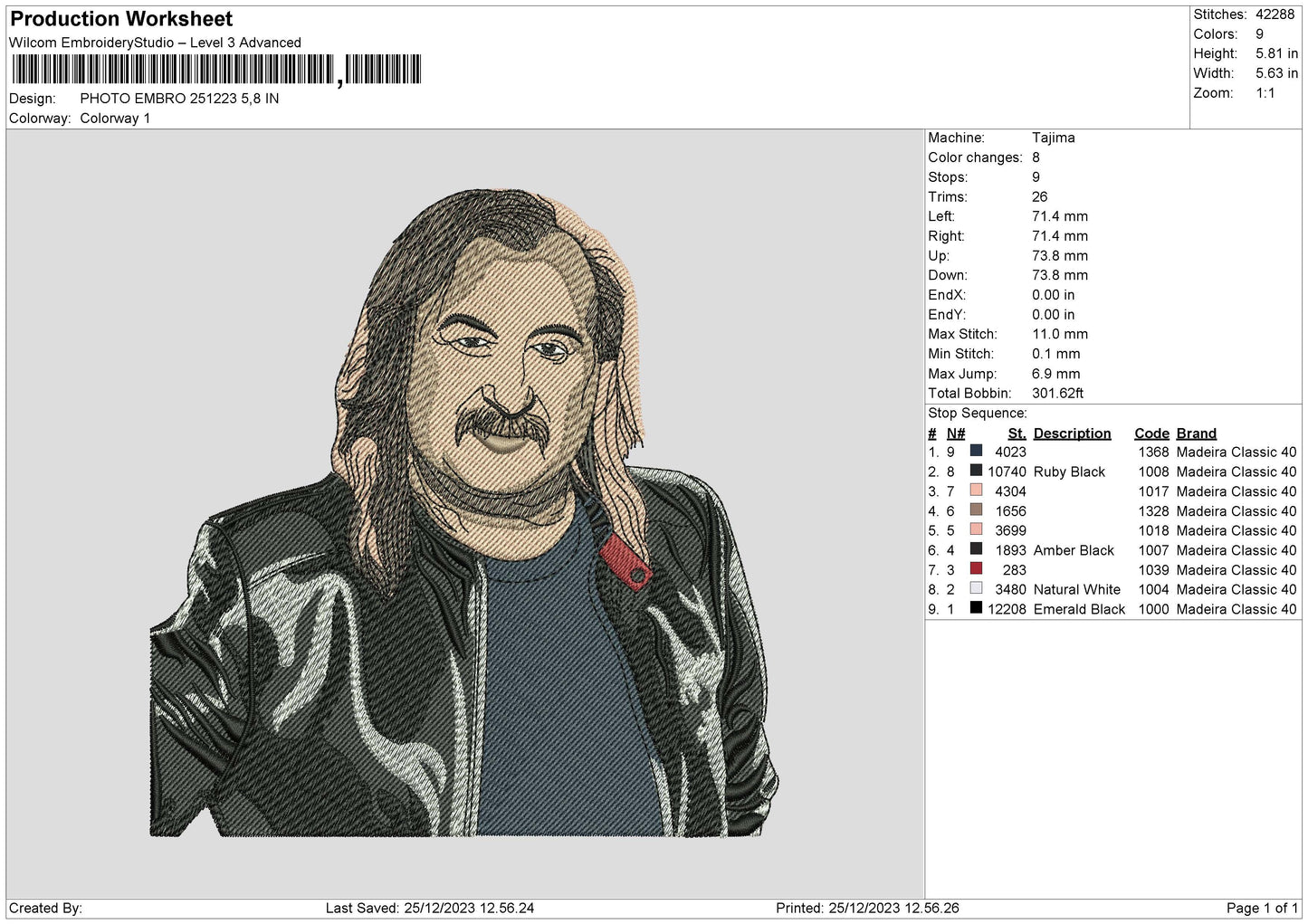Click thread code 1039
The image size is (1308, 924).
pyautogui.click(x=1153, y=570)
